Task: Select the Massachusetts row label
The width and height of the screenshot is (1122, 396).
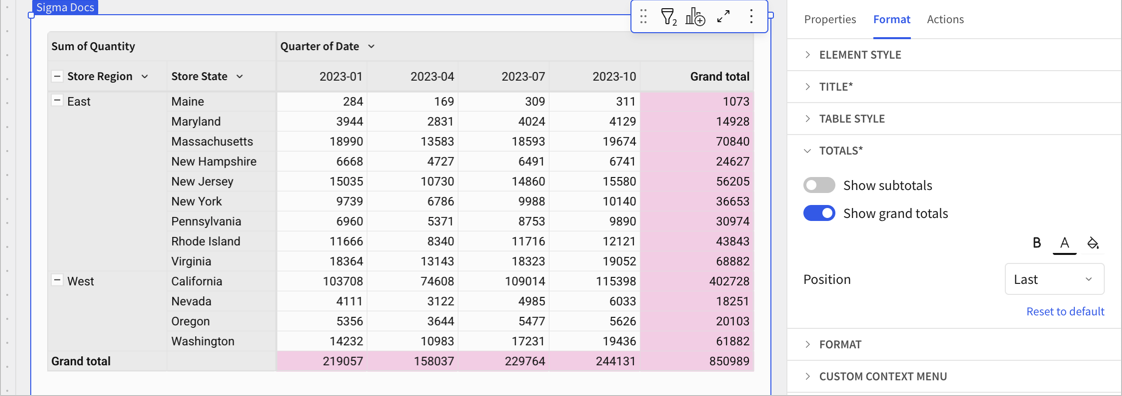Action: 212,142
